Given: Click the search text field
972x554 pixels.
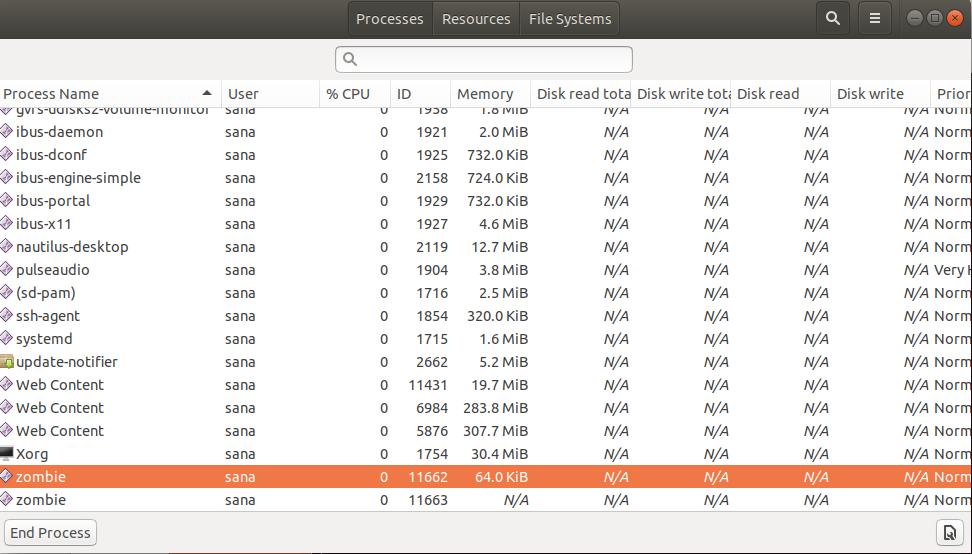Looking at the screenshot, I should click(x=484, y=59).
